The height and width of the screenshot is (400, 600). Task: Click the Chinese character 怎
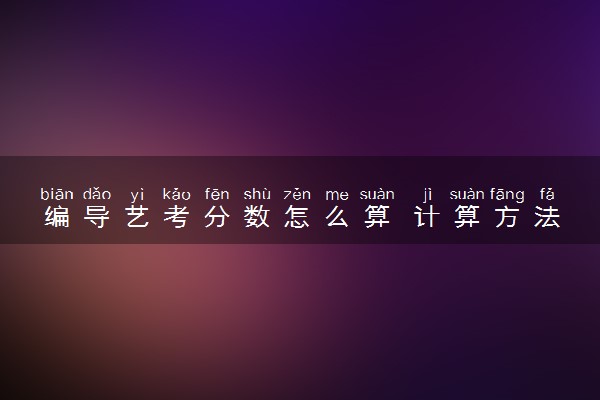[x=297, y=217]
